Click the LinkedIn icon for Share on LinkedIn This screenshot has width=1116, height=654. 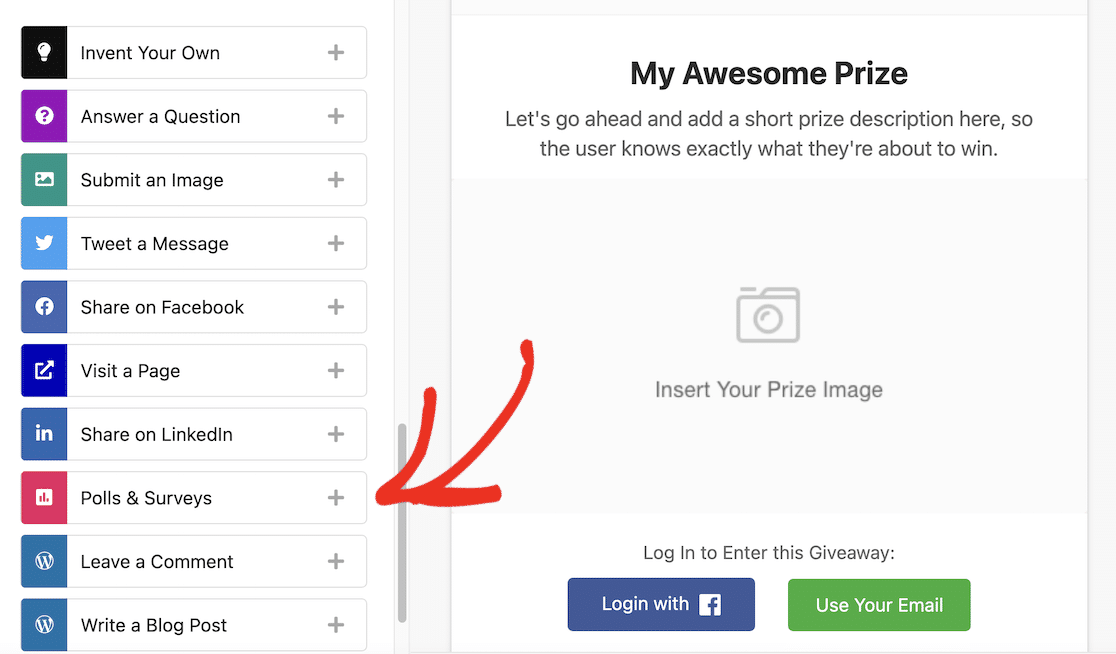44,434
